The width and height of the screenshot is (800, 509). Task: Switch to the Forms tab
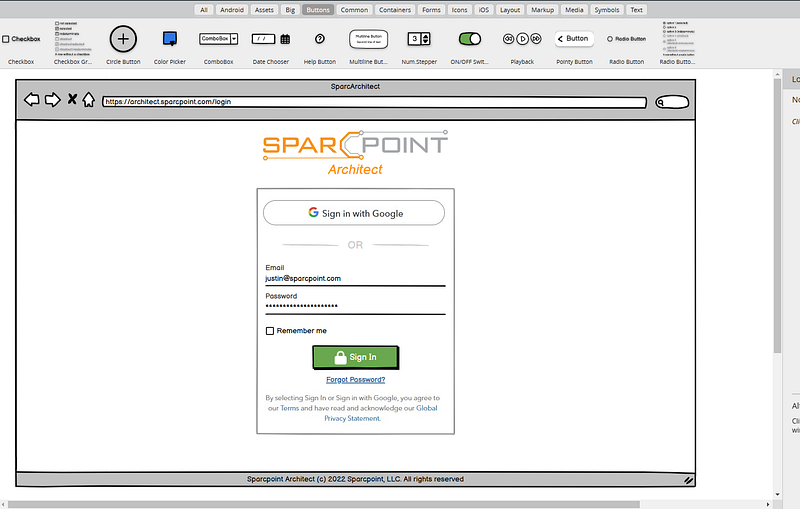431,10
